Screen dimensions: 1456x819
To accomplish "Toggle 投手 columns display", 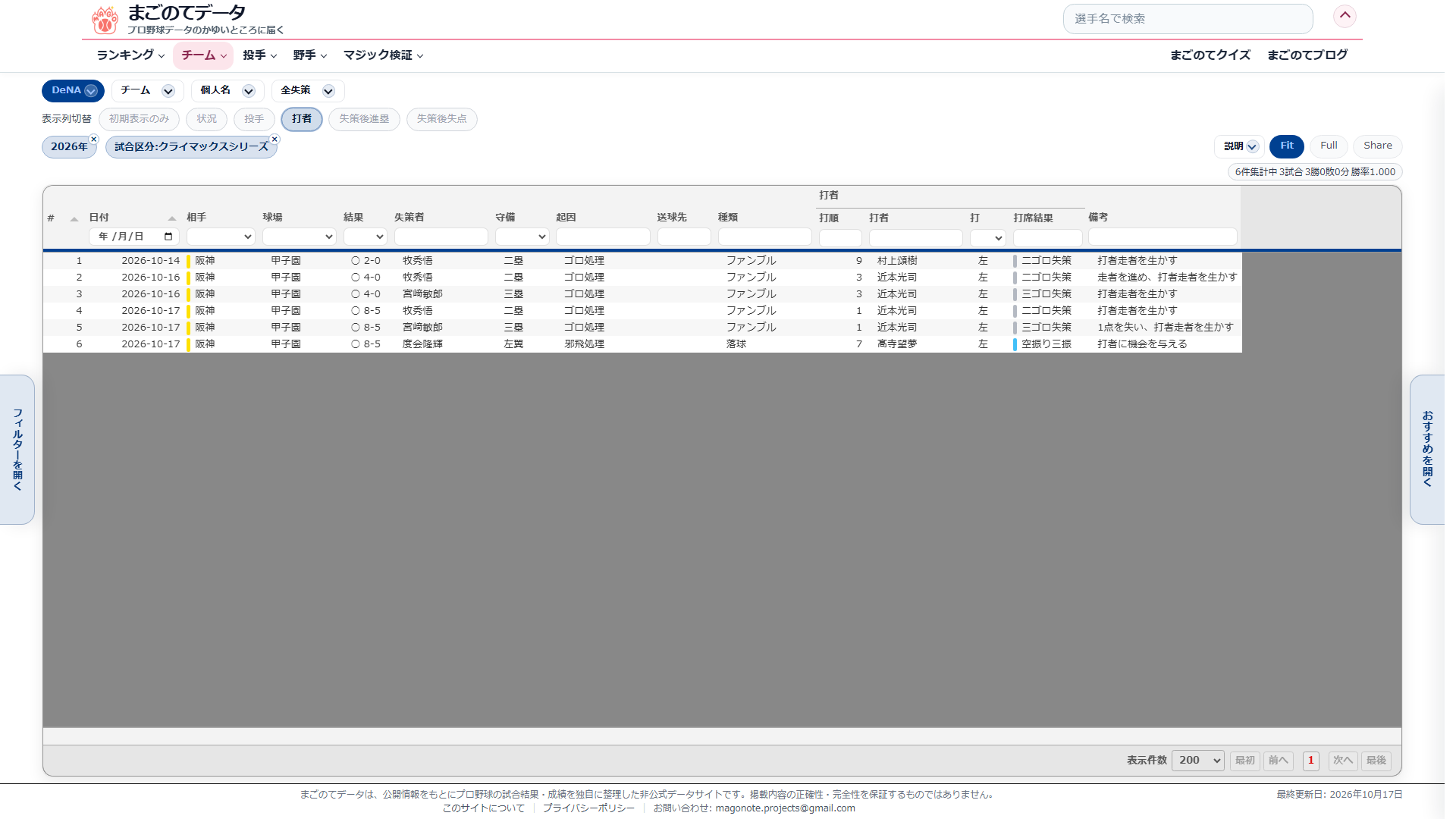I will click(x=254, y=119).
